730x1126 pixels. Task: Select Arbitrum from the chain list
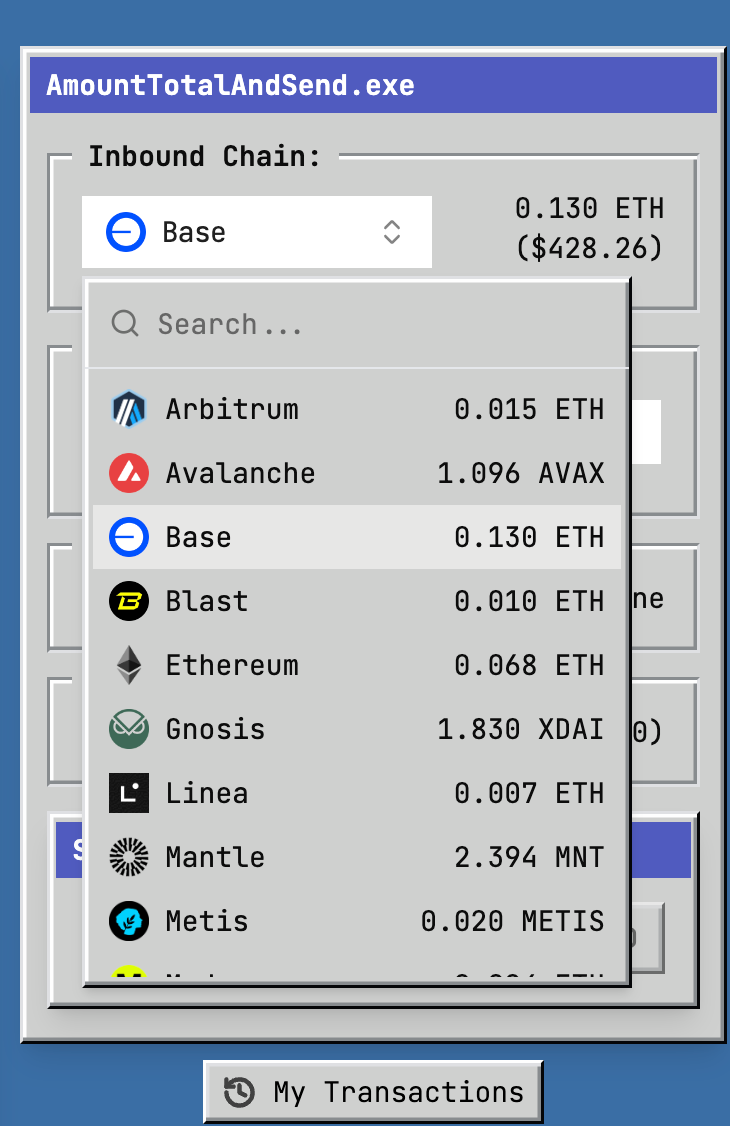357,409
